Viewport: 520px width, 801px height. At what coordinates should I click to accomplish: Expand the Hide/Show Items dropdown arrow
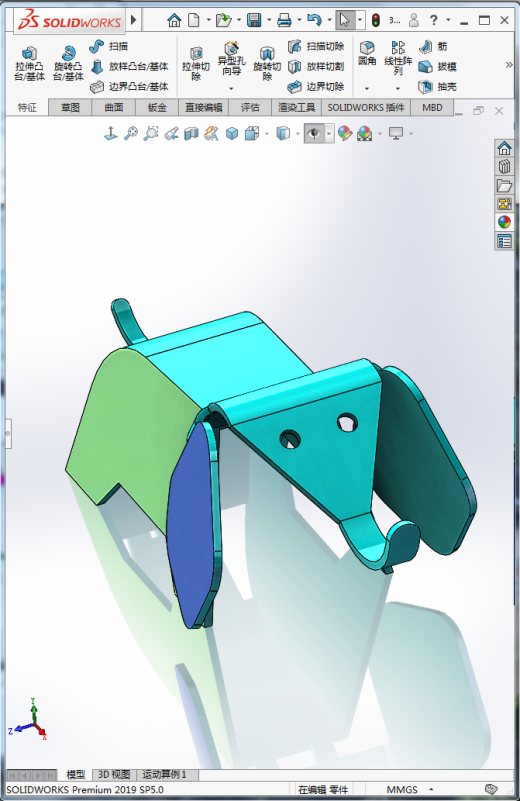[x=329, y=134]
